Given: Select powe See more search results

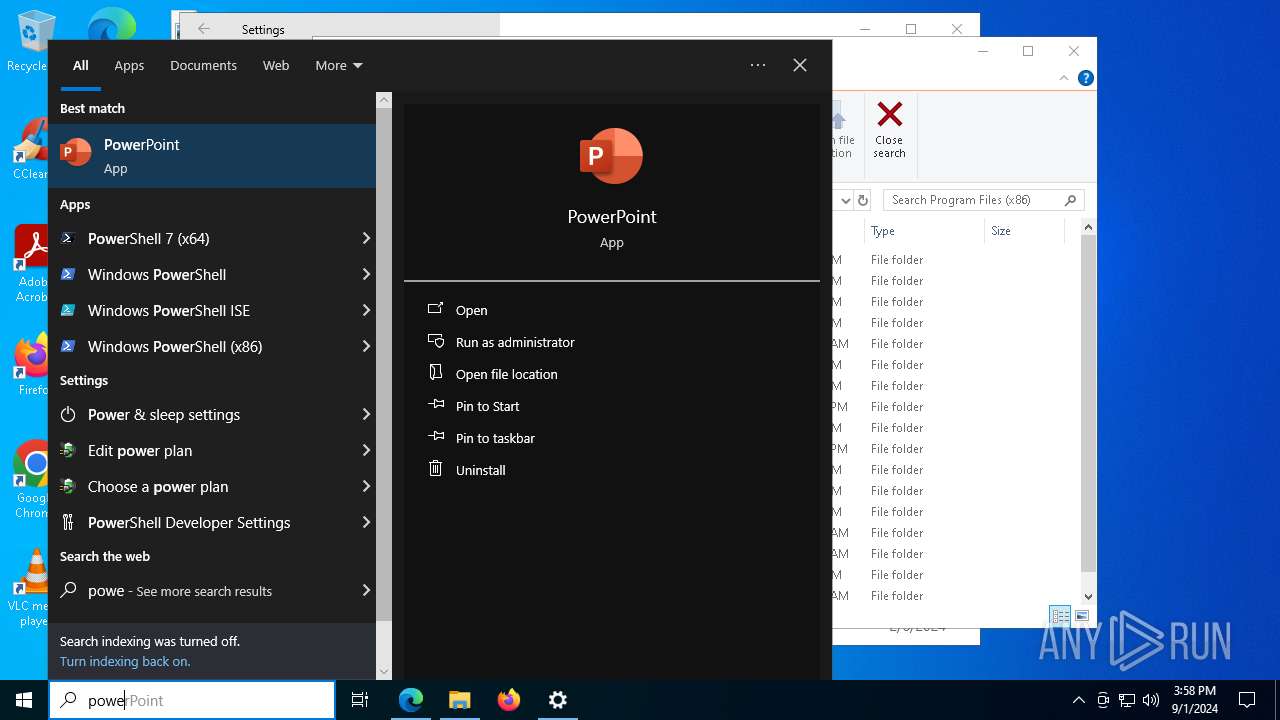Looking at the screenshot, I should pyautogui.click(x=212, y=590).
